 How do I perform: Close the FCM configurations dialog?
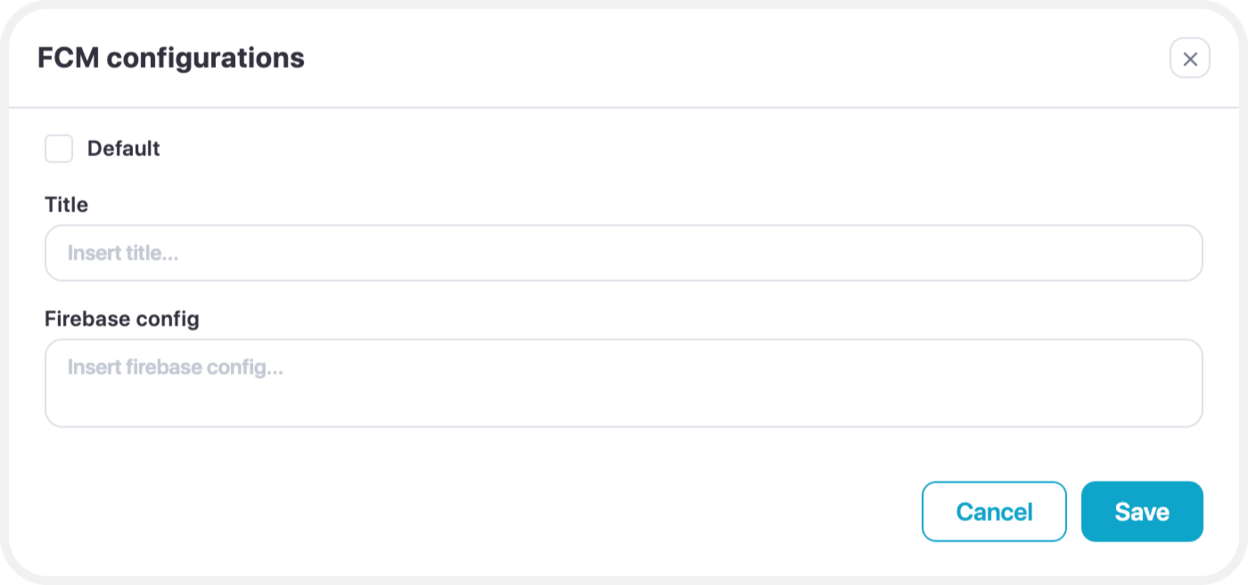[x=1189, y=59]
